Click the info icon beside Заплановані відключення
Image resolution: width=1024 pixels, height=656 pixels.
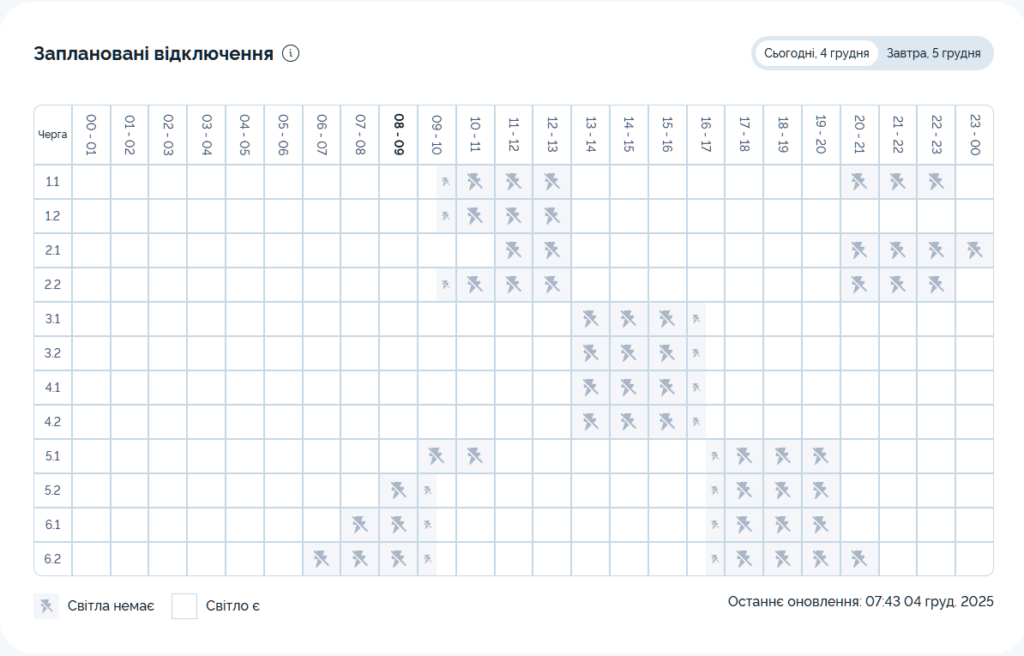click(x=291, y=53)
